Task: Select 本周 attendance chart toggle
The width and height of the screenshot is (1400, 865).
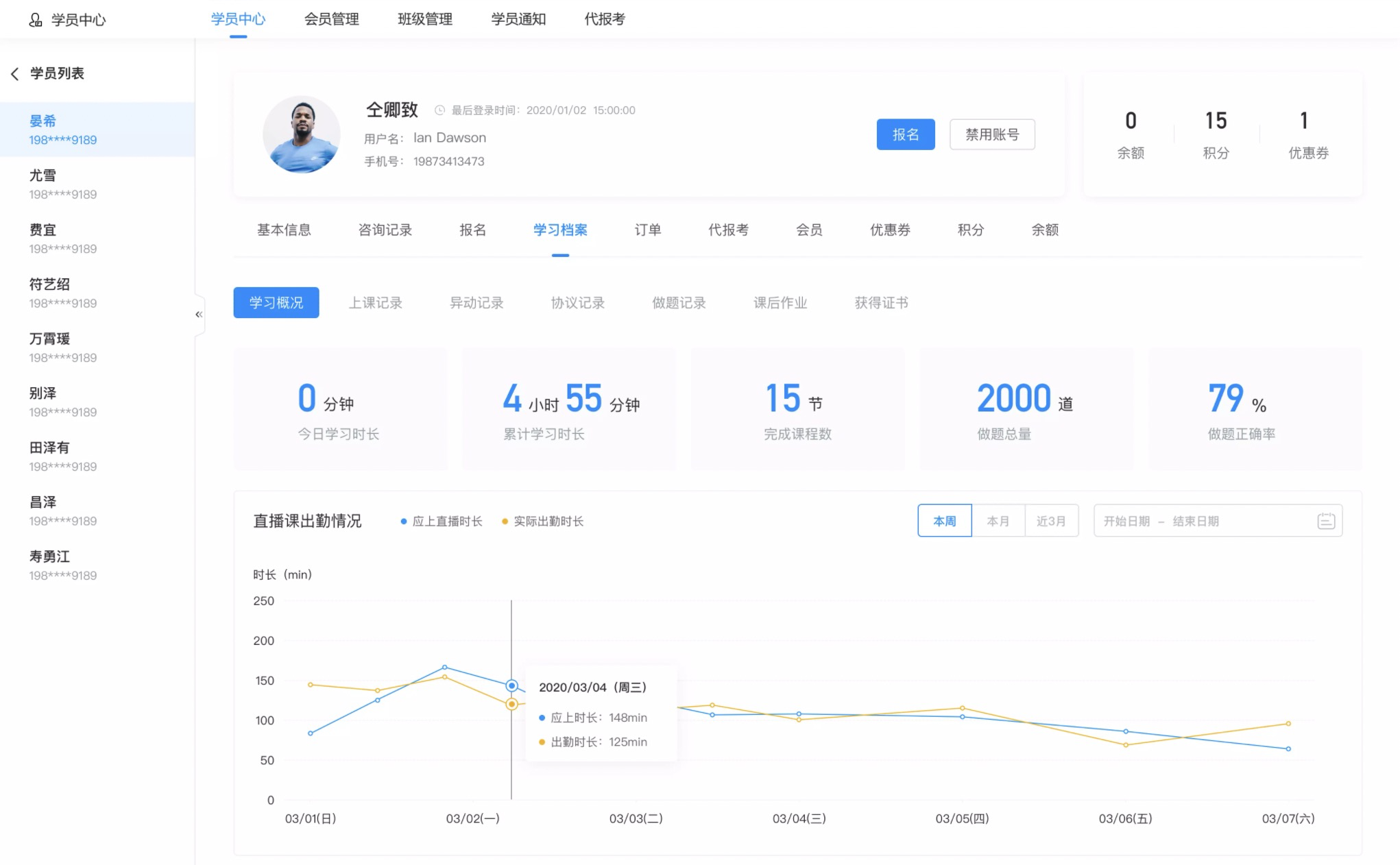Action: 943,521
